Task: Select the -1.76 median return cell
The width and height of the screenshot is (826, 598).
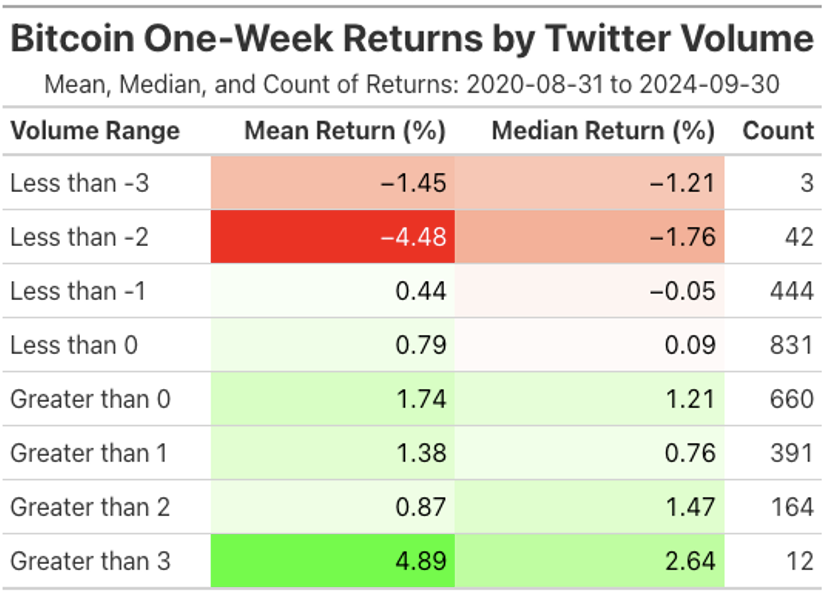Action: [590, 237]
